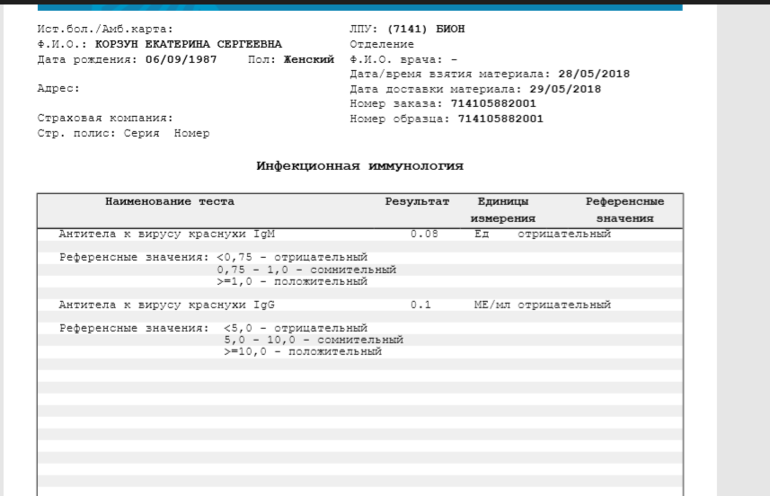
Task: Click the Страховая компания field label
Action: point(105,118)
